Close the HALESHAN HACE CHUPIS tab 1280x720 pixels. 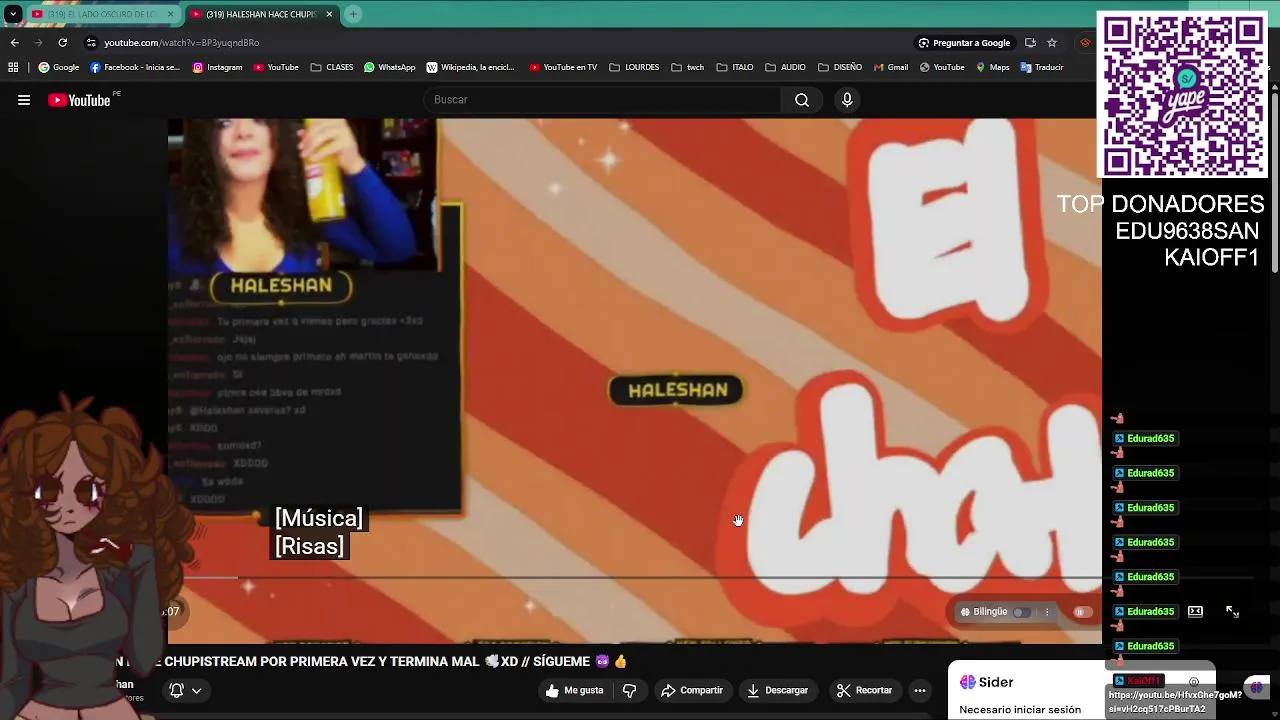tap(329, 14)
